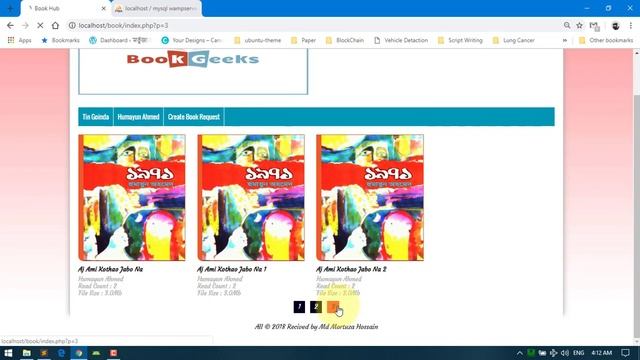640x360 pixels.
Task: Click the site info icon in address bar
Action: pos(72,25)
